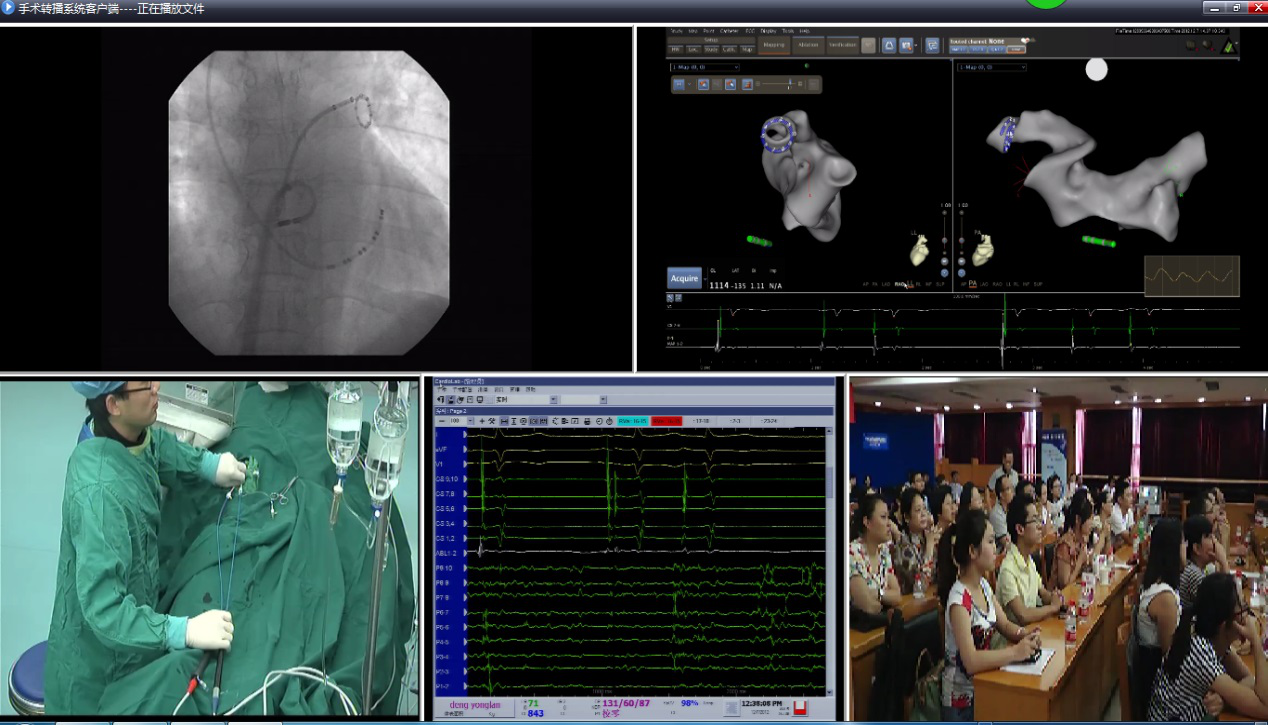Image resolution: width=1268 pixels, height=725 pixels.
Task: Expand the 100 zoom dropdown in CardioLab
Action: [471, 421]
